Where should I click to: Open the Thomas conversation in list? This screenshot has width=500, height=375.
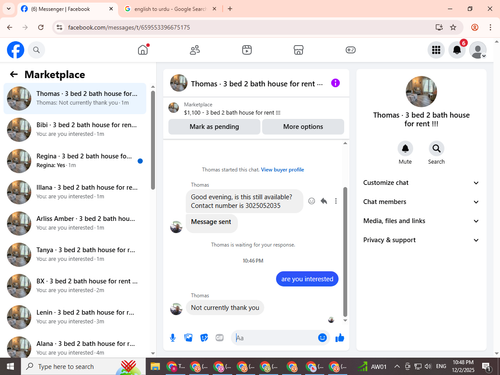coord(75,98)
